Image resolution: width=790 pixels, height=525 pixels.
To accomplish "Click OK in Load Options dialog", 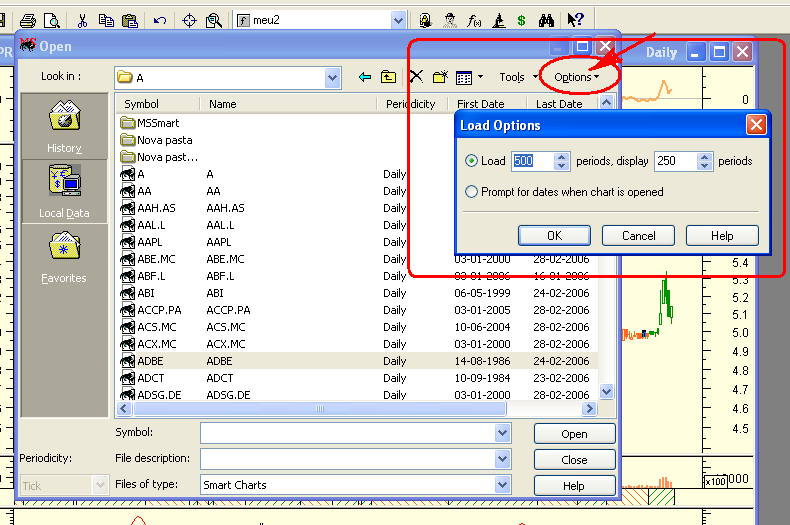I will click(x=554, y=235).
